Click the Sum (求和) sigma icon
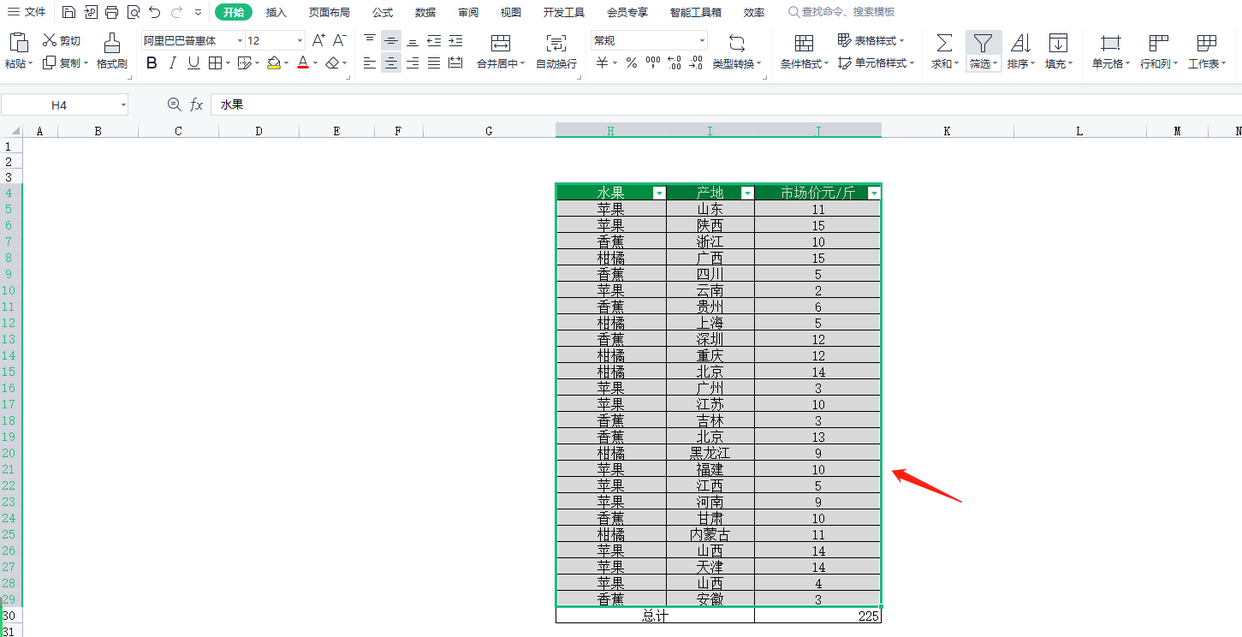The height and width of the screenshot is (637, 1242). 944,42
